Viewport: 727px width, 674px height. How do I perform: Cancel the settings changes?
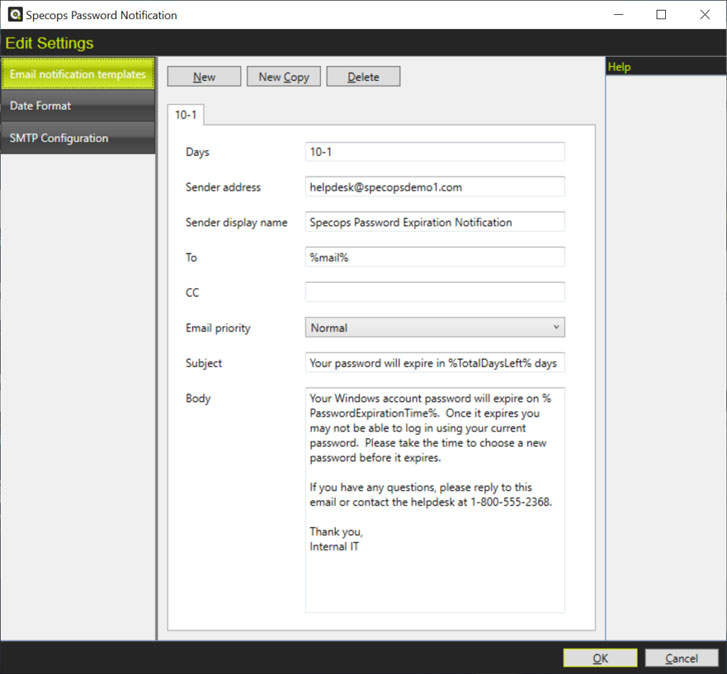[x=681, y=658]
